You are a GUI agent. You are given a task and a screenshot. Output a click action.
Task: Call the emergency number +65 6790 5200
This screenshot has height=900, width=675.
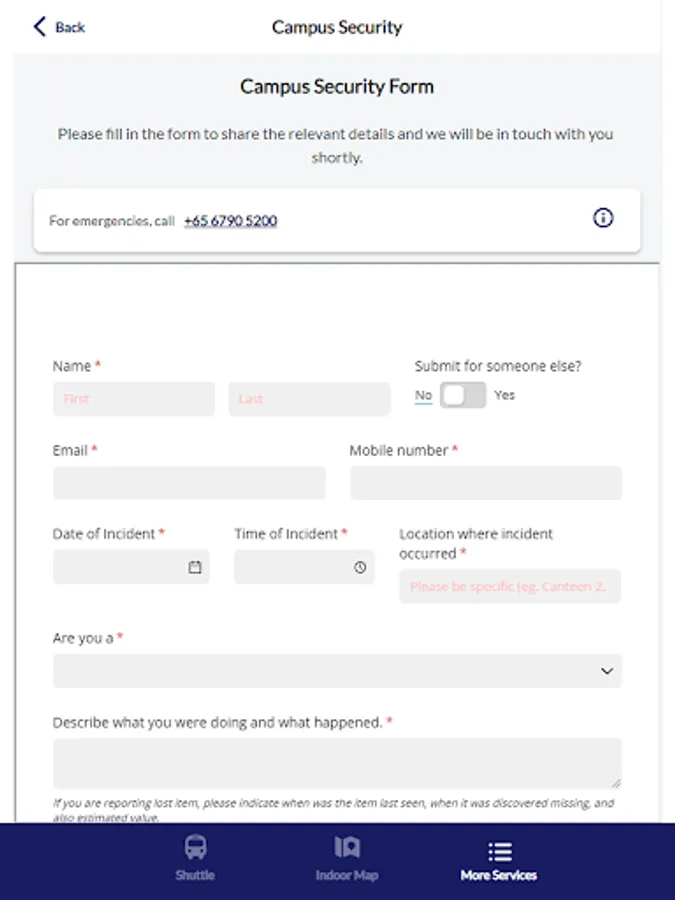click(230, 220)
